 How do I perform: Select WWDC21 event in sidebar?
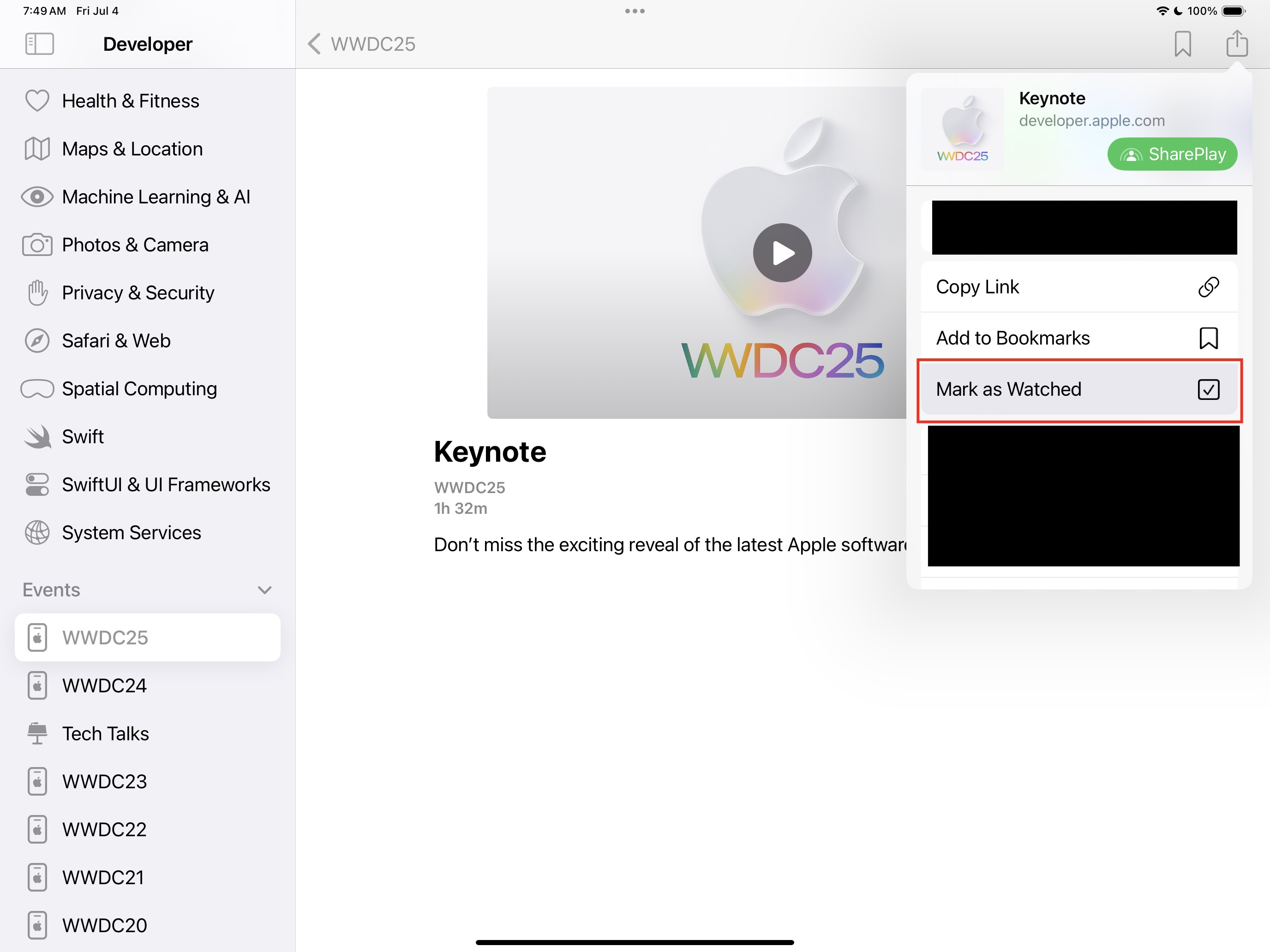click(x=148, y=877)
